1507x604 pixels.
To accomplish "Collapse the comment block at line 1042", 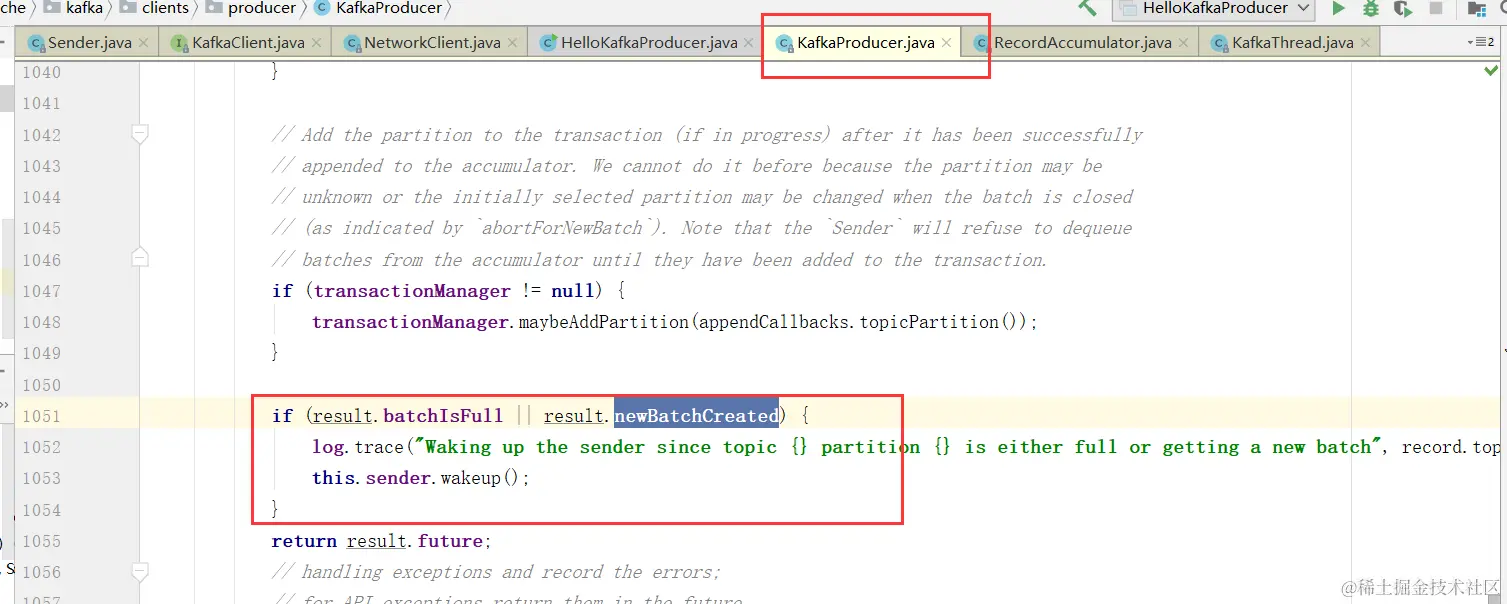I will coord(140,134).
